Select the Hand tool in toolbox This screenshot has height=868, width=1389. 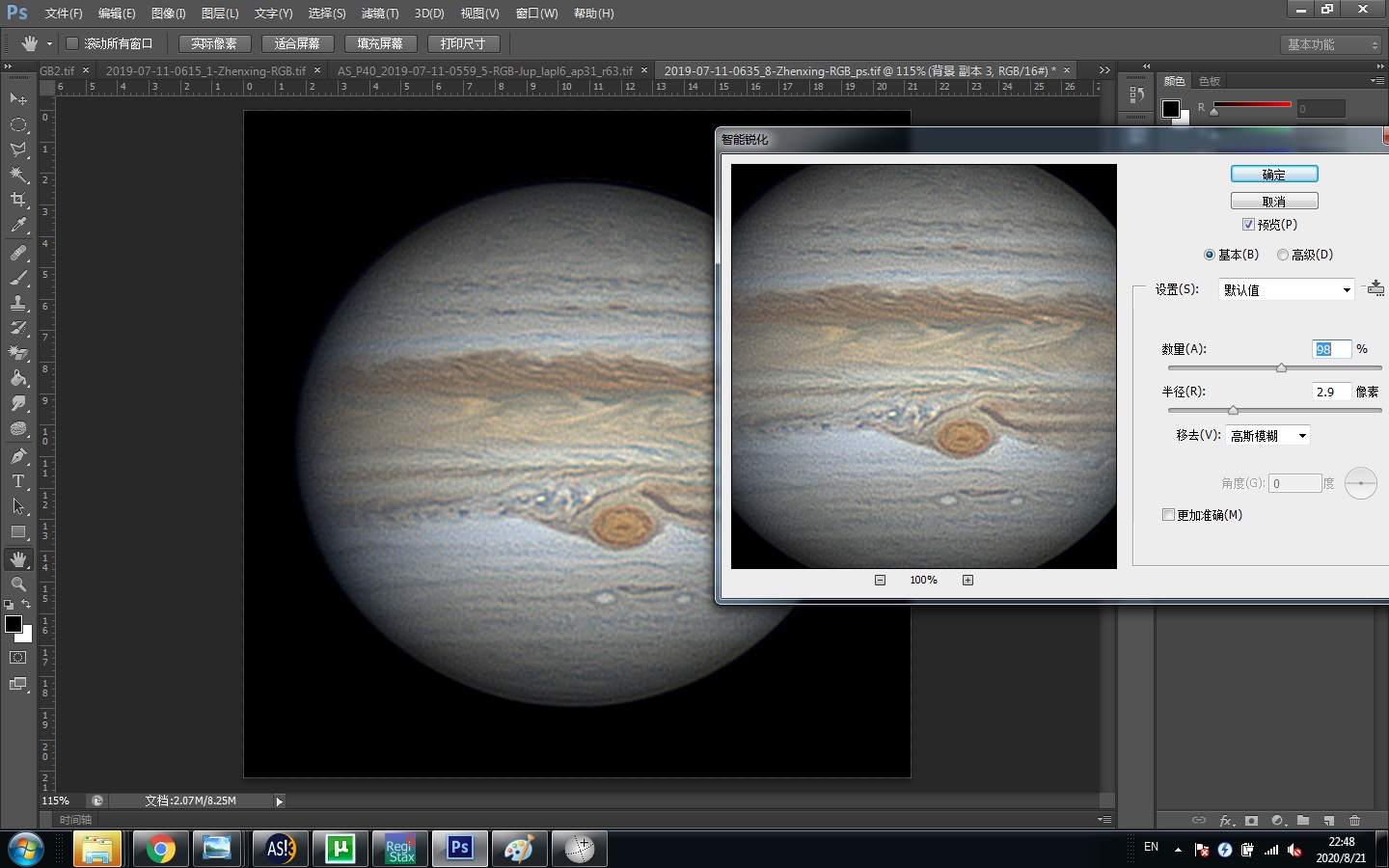18,559
